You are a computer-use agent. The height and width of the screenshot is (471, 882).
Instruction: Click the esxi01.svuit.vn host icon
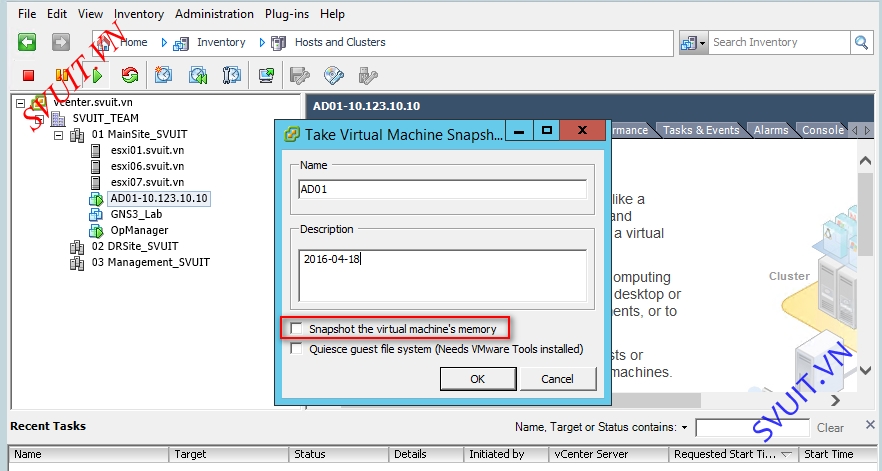[96, 150]
